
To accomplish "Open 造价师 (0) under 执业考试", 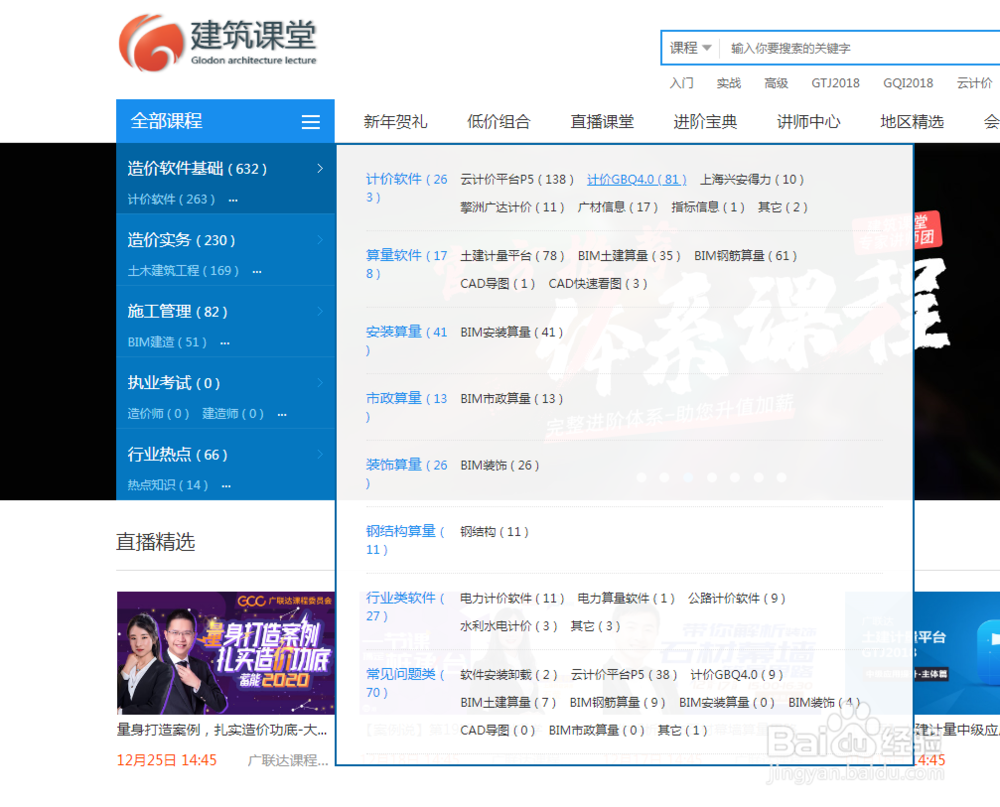I will (x=158, y=413).
